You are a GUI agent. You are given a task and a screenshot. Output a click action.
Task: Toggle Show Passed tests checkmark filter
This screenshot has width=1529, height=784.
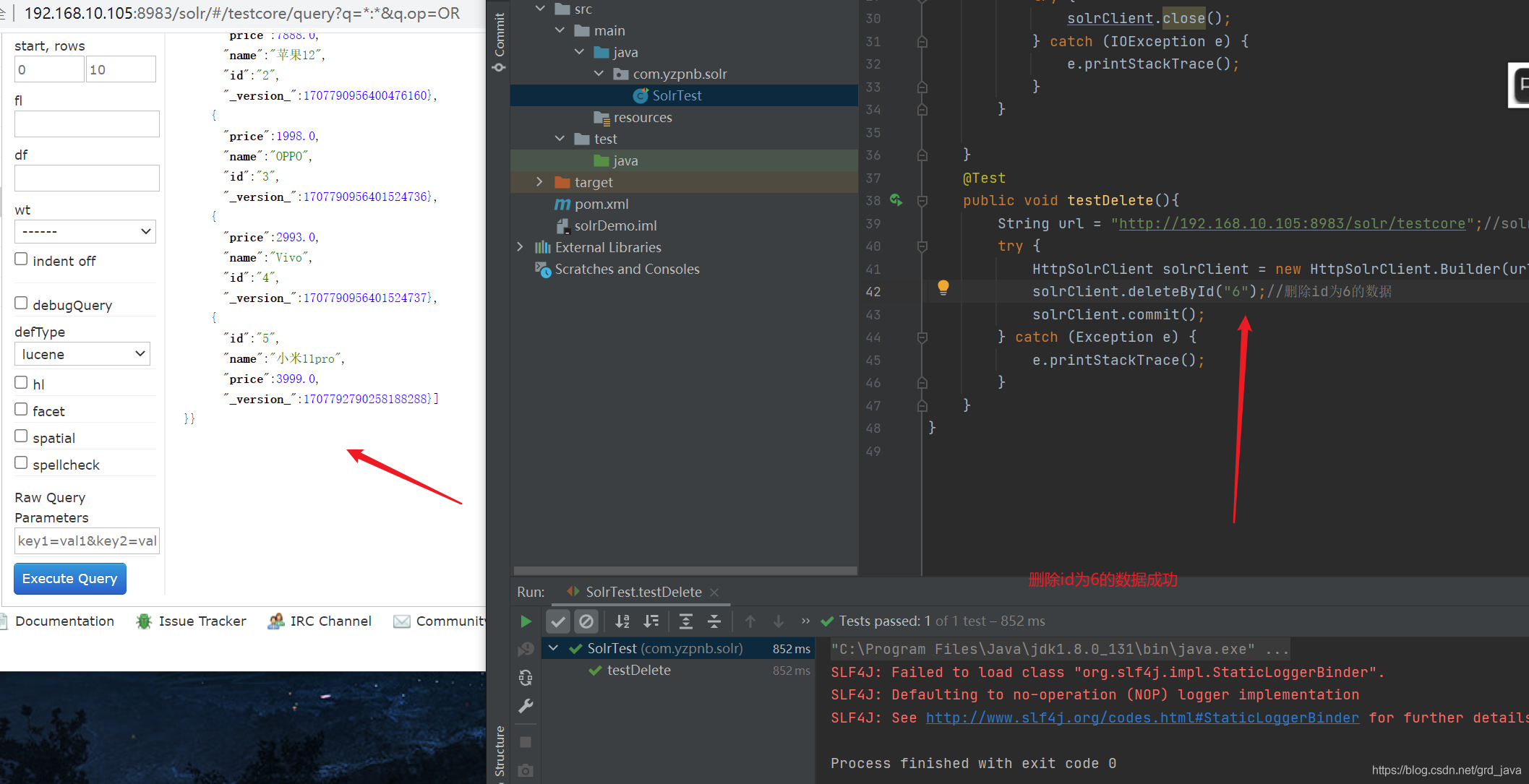(557, 621)
